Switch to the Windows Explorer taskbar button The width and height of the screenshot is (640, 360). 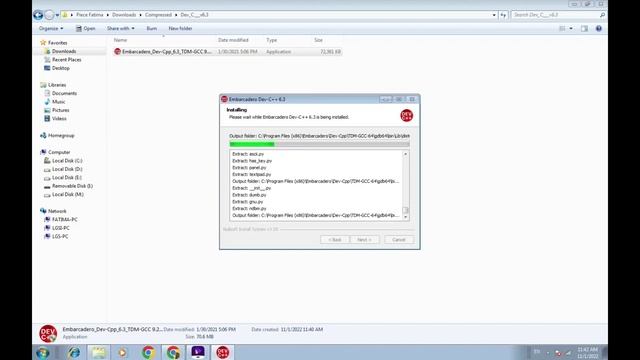pos(98,353)
